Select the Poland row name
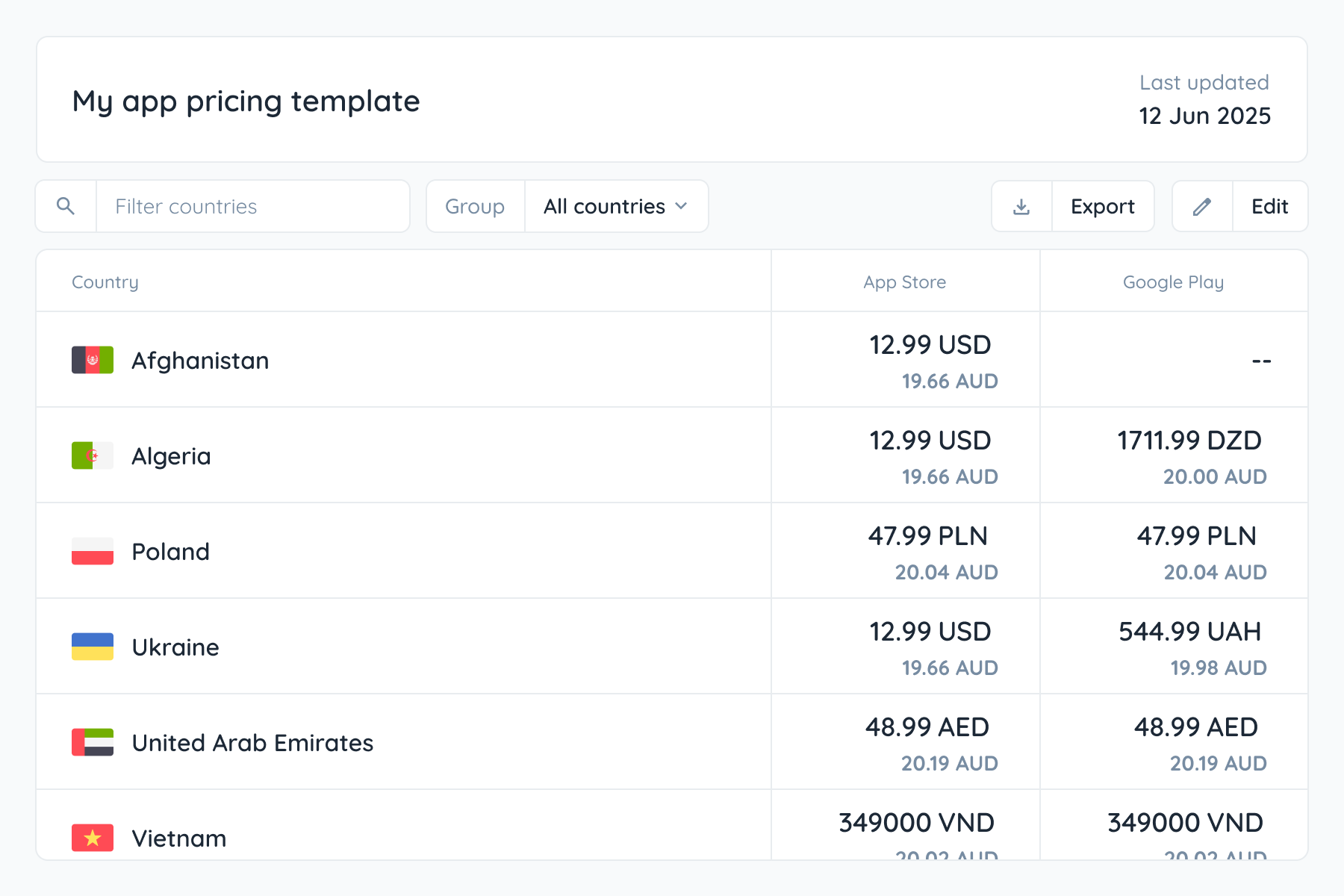 [171, 552]
